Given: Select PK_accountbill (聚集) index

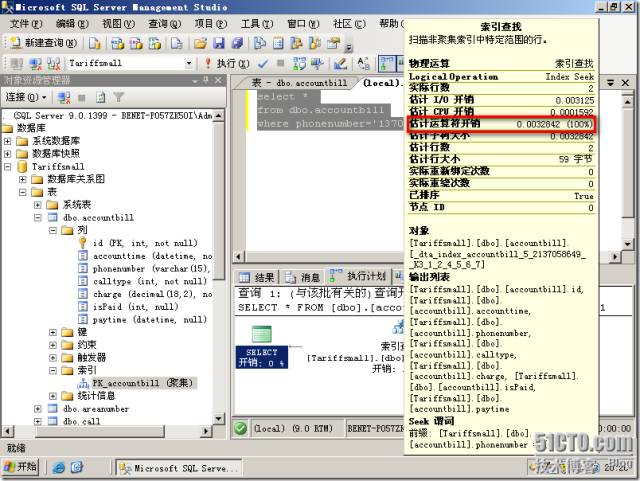Looking at the screenshot, I should (x=142, y=383).
